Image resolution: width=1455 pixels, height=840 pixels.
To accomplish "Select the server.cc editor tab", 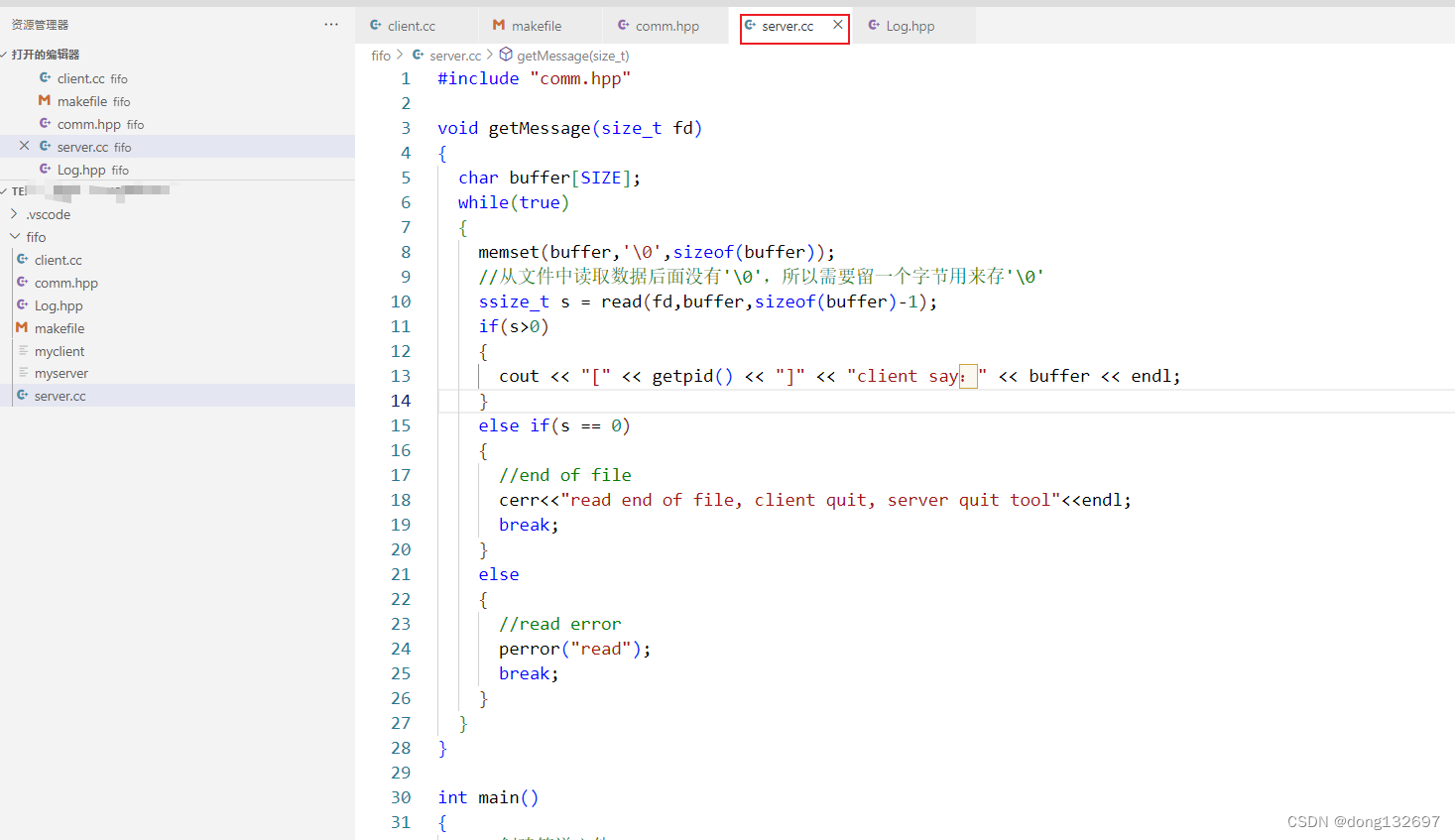I will click(x=788, y=26).
